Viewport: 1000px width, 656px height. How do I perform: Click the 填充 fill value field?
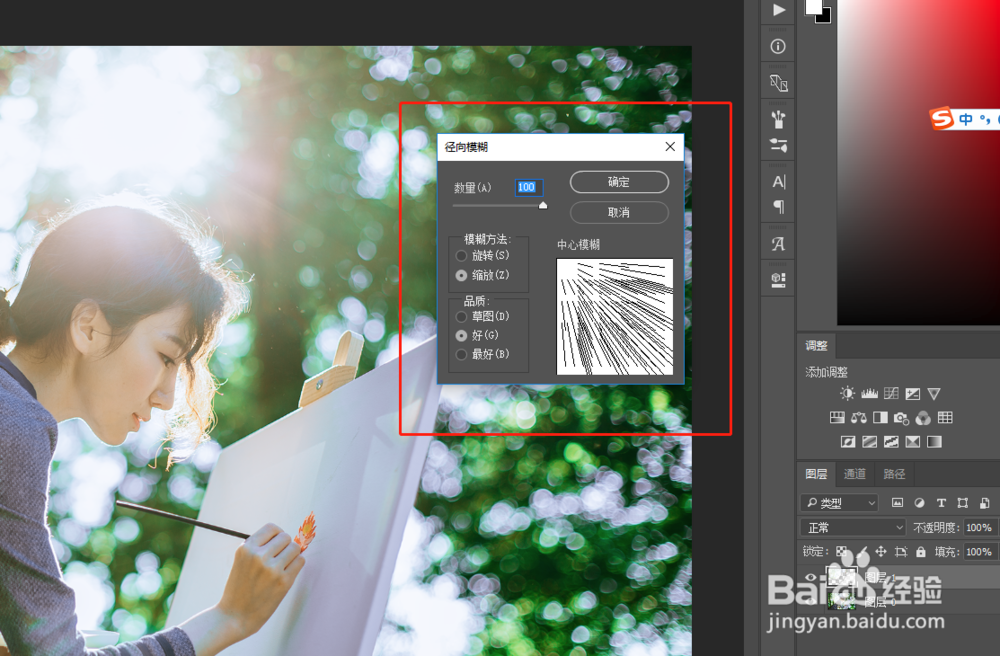[x=980, y=551]
